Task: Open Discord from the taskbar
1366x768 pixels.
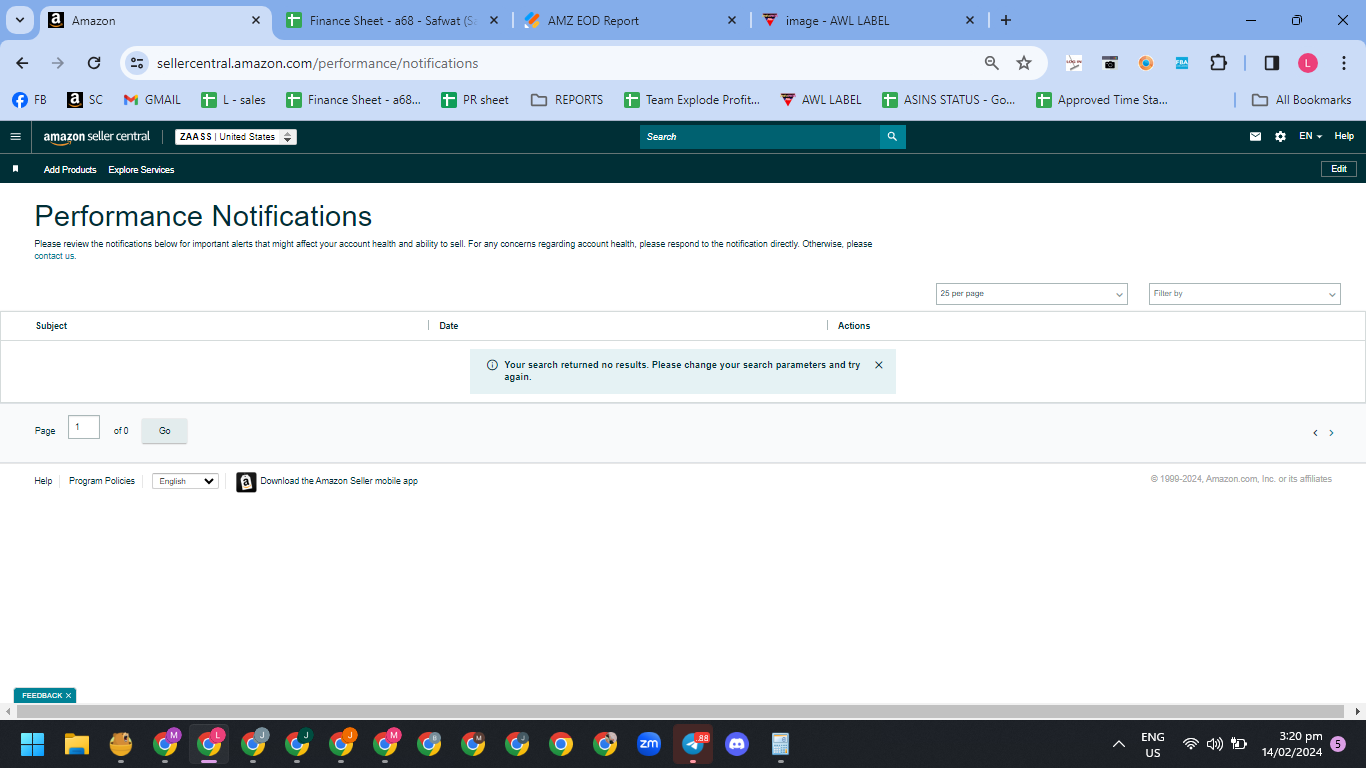Action: point(737,744)
